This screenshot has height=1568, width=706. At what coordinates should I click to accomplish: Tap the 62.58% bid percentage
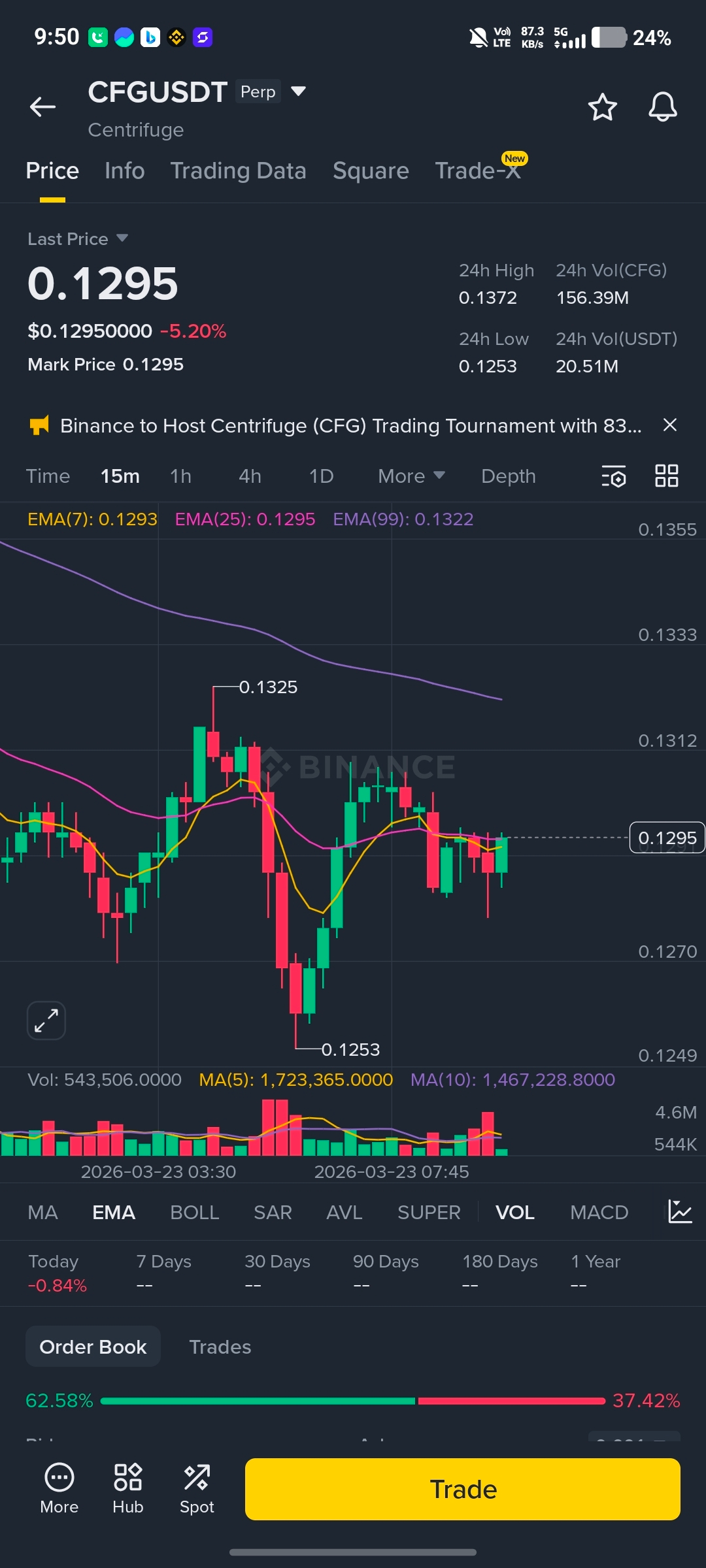click(59, 1401)
